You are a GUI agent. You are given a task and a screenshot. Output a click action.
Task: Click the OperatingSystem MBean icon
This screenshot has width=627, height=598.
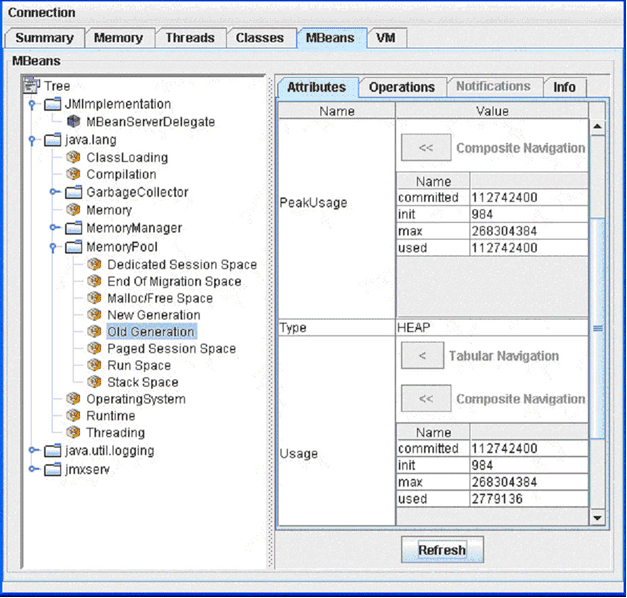click(x=73, y=400)
